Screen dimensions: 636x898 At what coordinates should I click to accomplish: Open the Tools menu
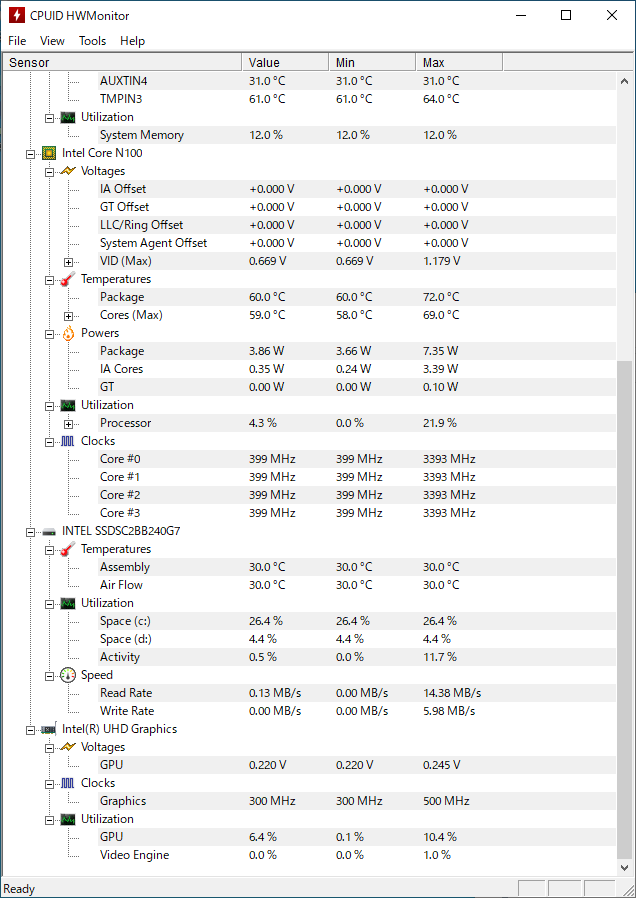93,41
